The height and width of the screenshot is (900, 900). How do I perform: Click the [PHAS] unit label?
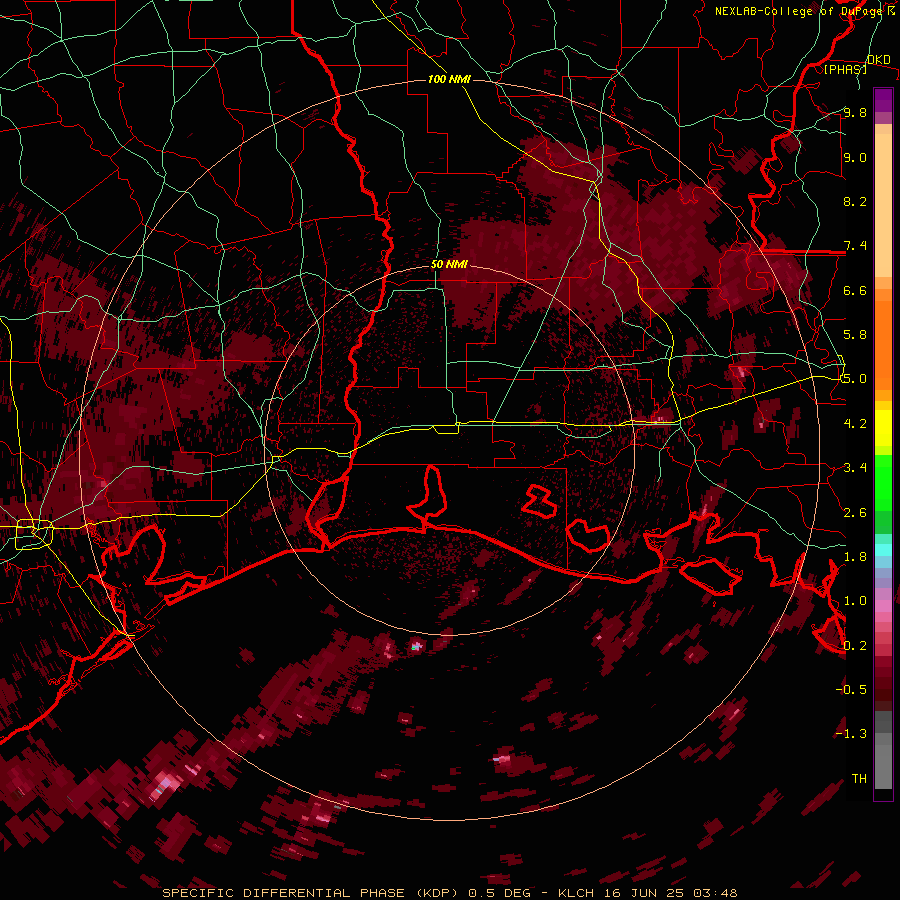pos(845,70)
